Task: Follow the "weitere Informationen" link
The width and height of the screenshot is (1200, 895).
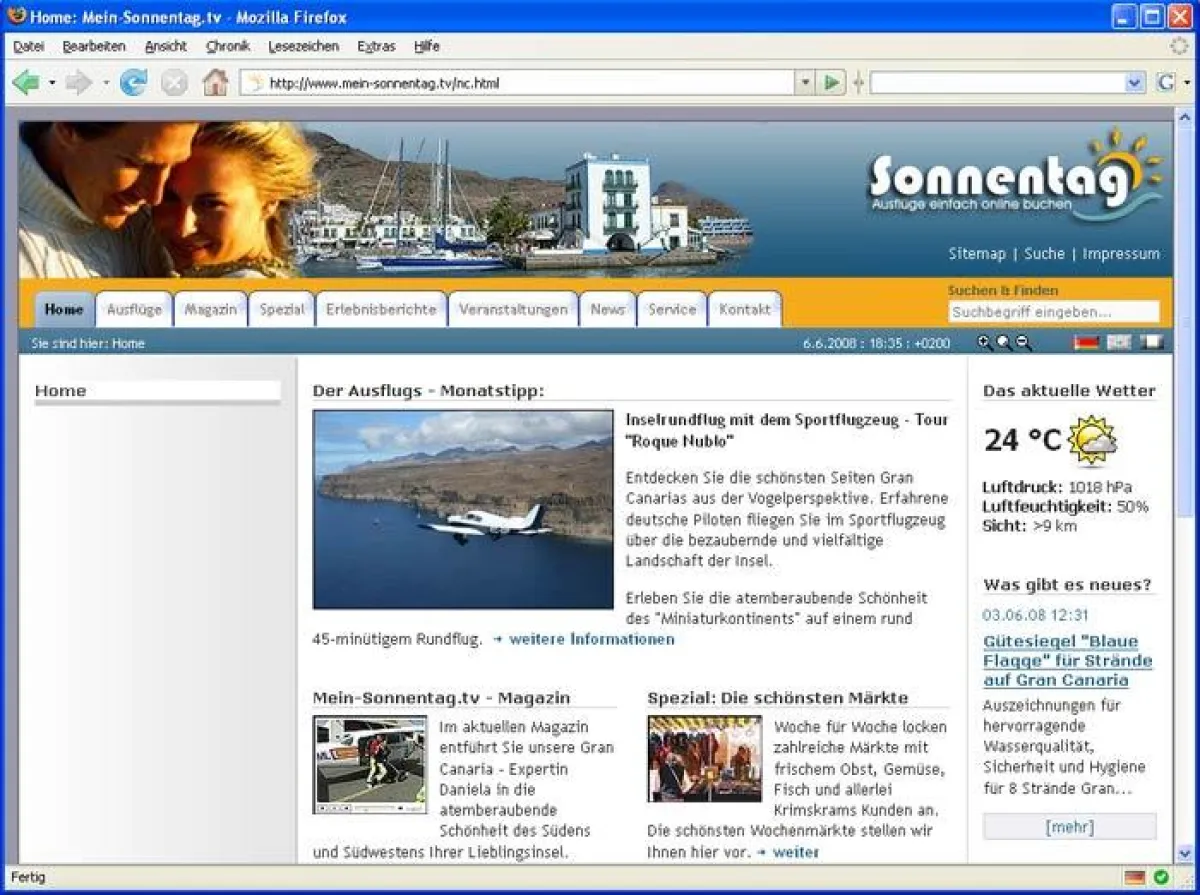Action: tap(591, 639)
